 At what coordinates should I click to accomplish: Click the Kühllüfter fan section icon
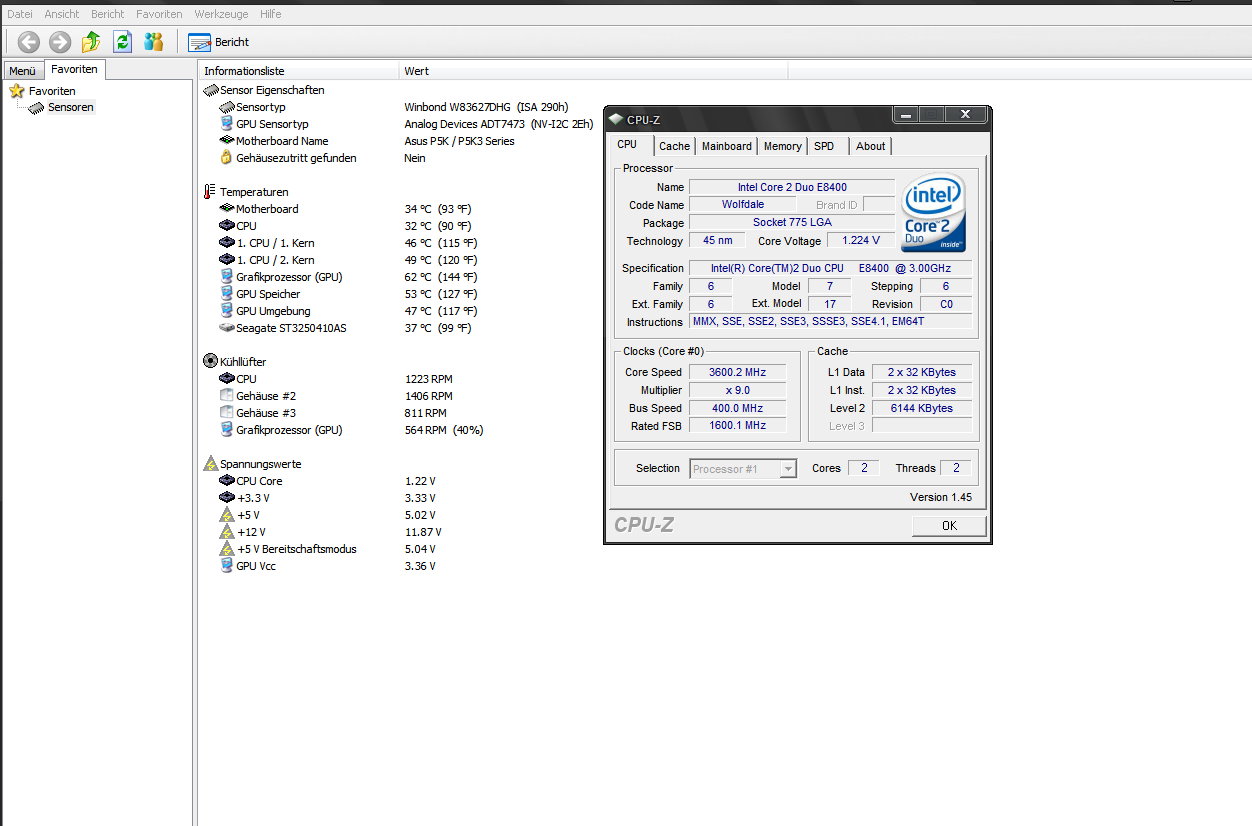[x=210, y=361]
